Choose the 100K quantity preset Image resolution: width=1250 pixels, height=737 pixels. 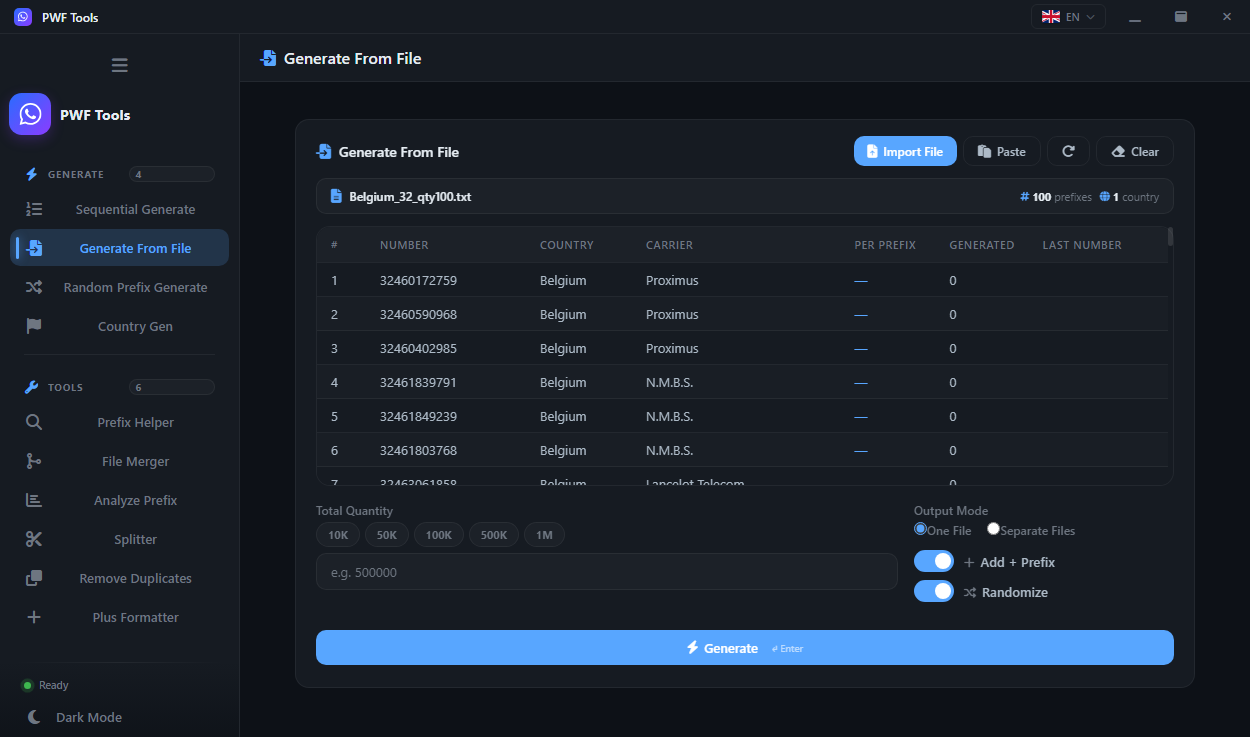click(x=439, y=535)
